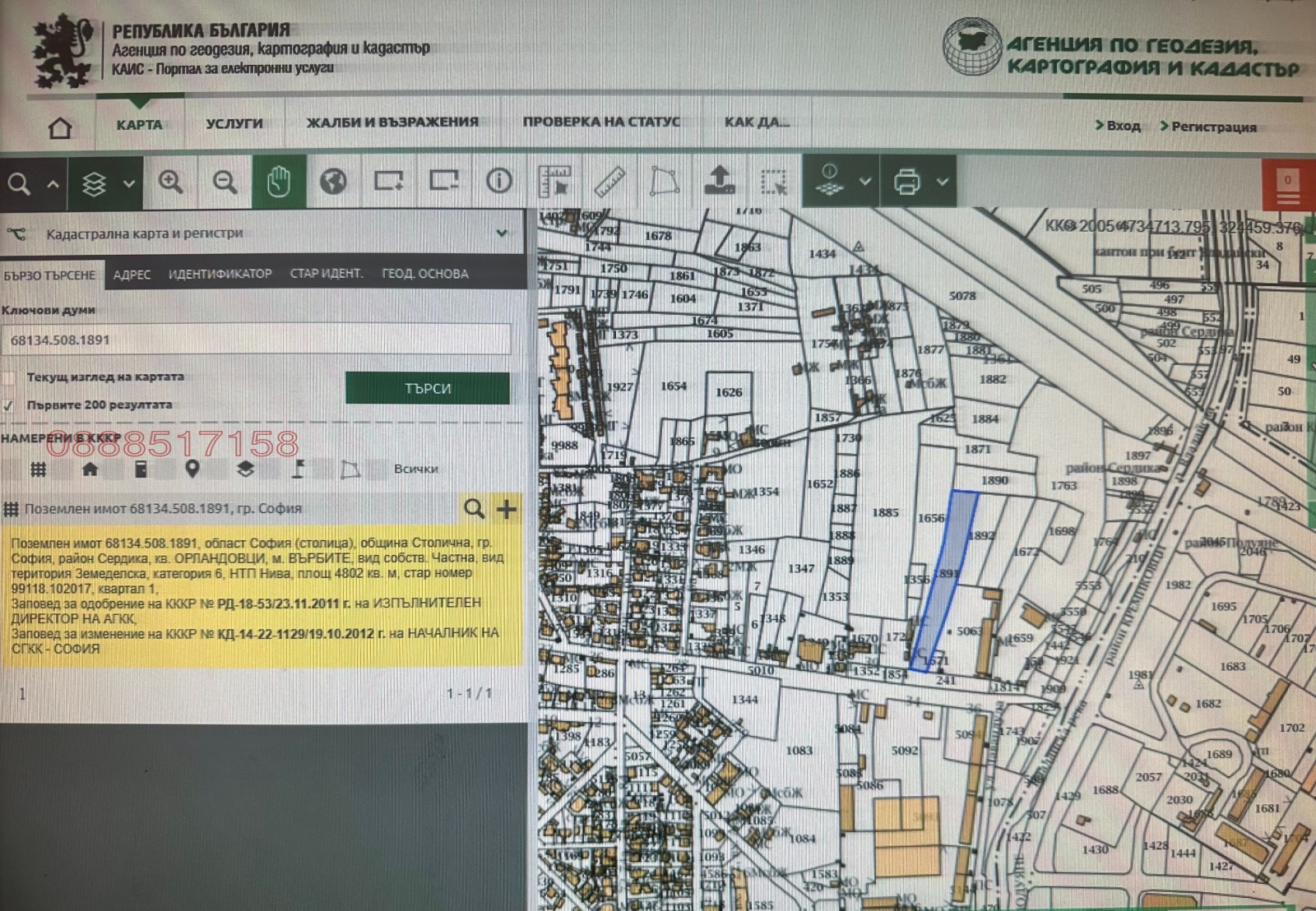Open the print options dropdown arrow
This screenshot has height=911, width=1316.
[x=942, y=183]
